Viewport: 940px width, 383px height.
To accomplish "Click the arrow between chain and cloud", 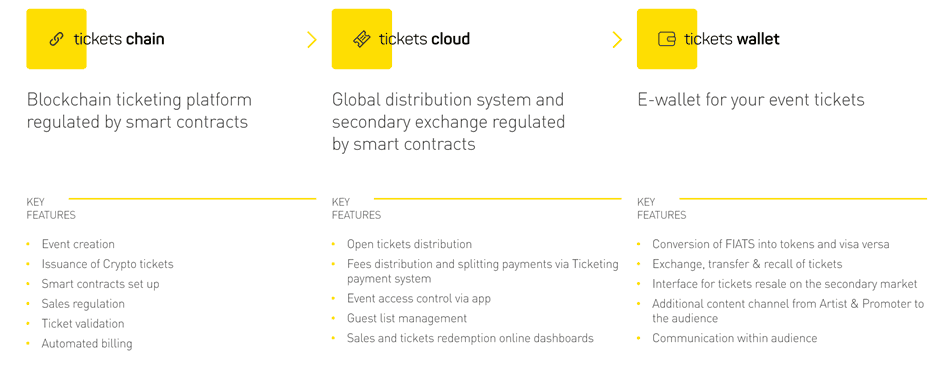I will pyautogui.click(x=312, y=40).
